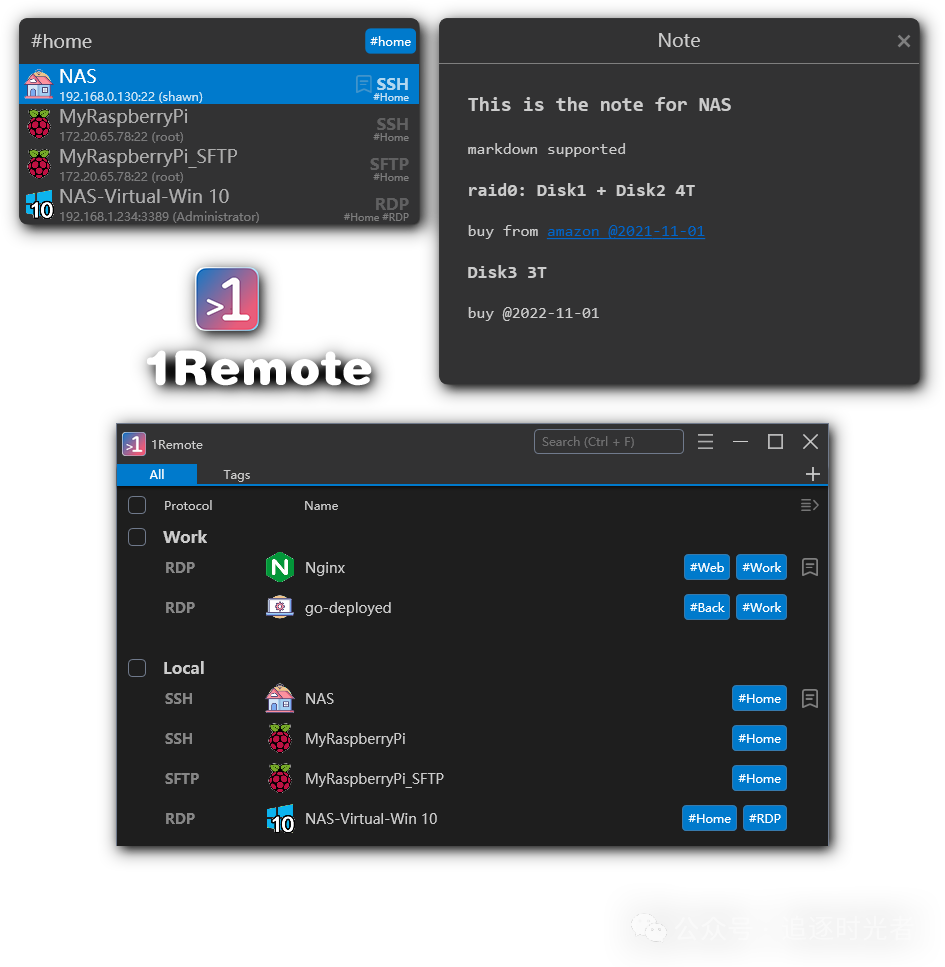Toggle the Work group checkbox
This screenshot has height=967, width=945.
point(137,537)
